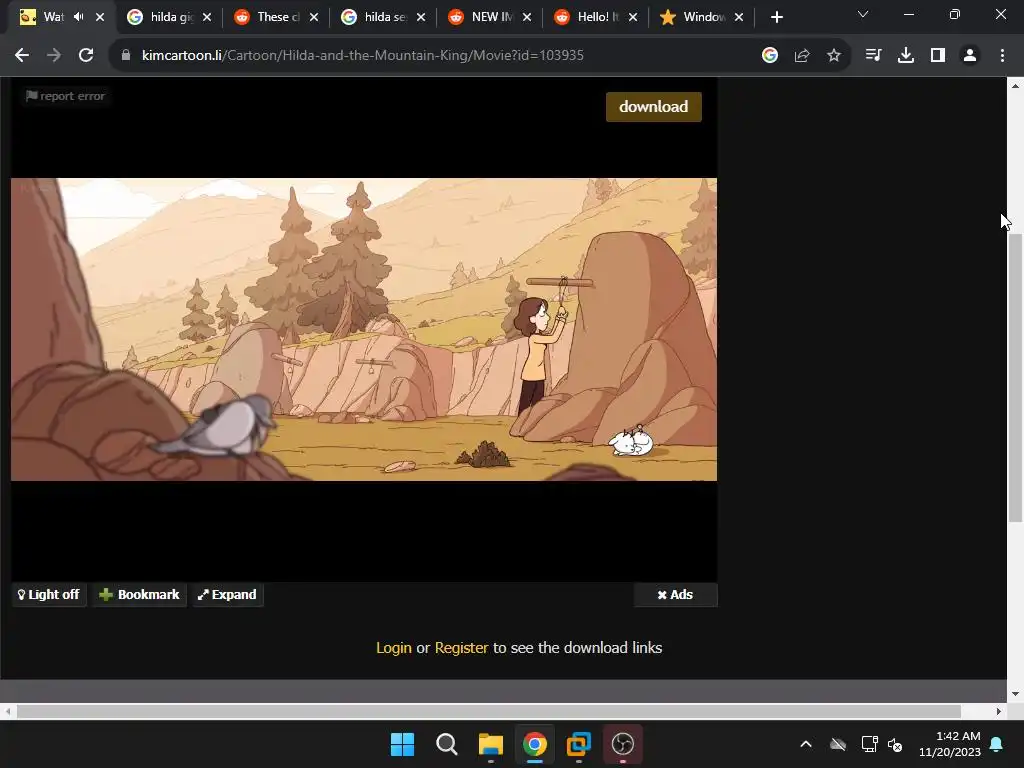This screenshot has width=1024, height=768.
Task: Open File Explorer from taskbar
Action: pyautogui.click(x=490, y=744)
